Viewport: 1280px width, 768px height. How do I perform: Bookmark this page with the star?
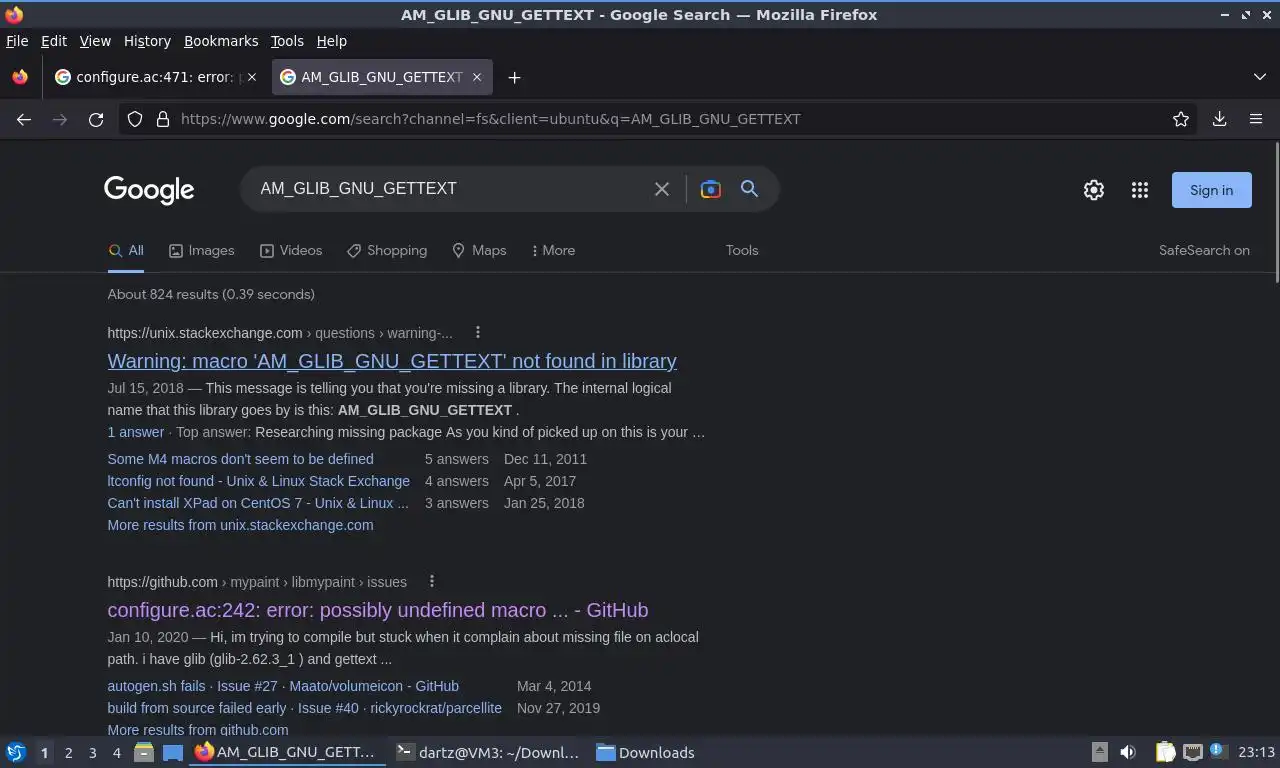click(1181, 119)
